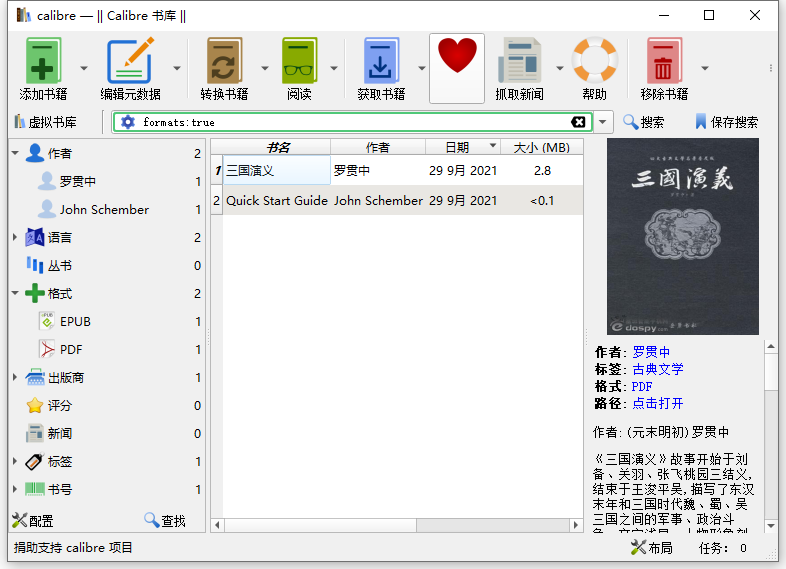Click Jobs (任务) indicator in status bar
Viewport: 786px width, 569px height.
point(722,548)
